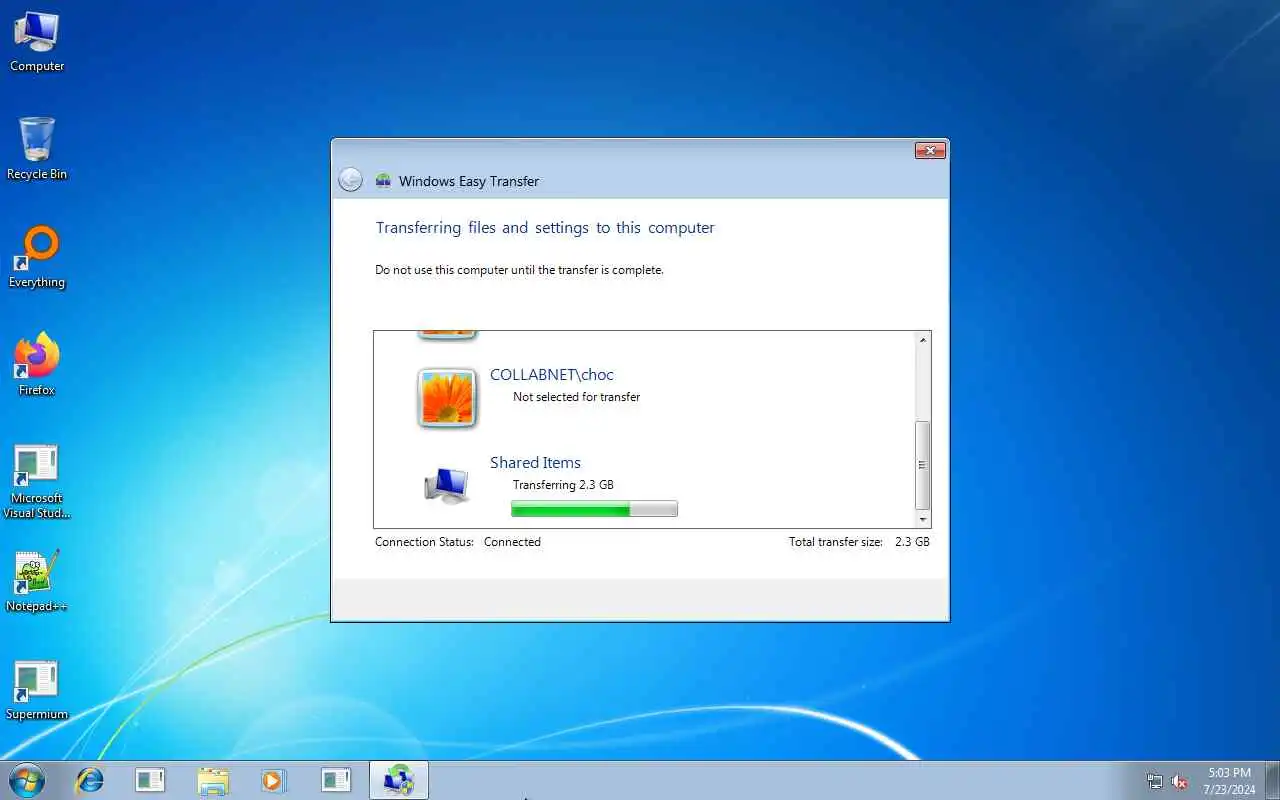Click the 'Connected' connection status value
This screenshot has width=1280, height=800.
[512, 542]
